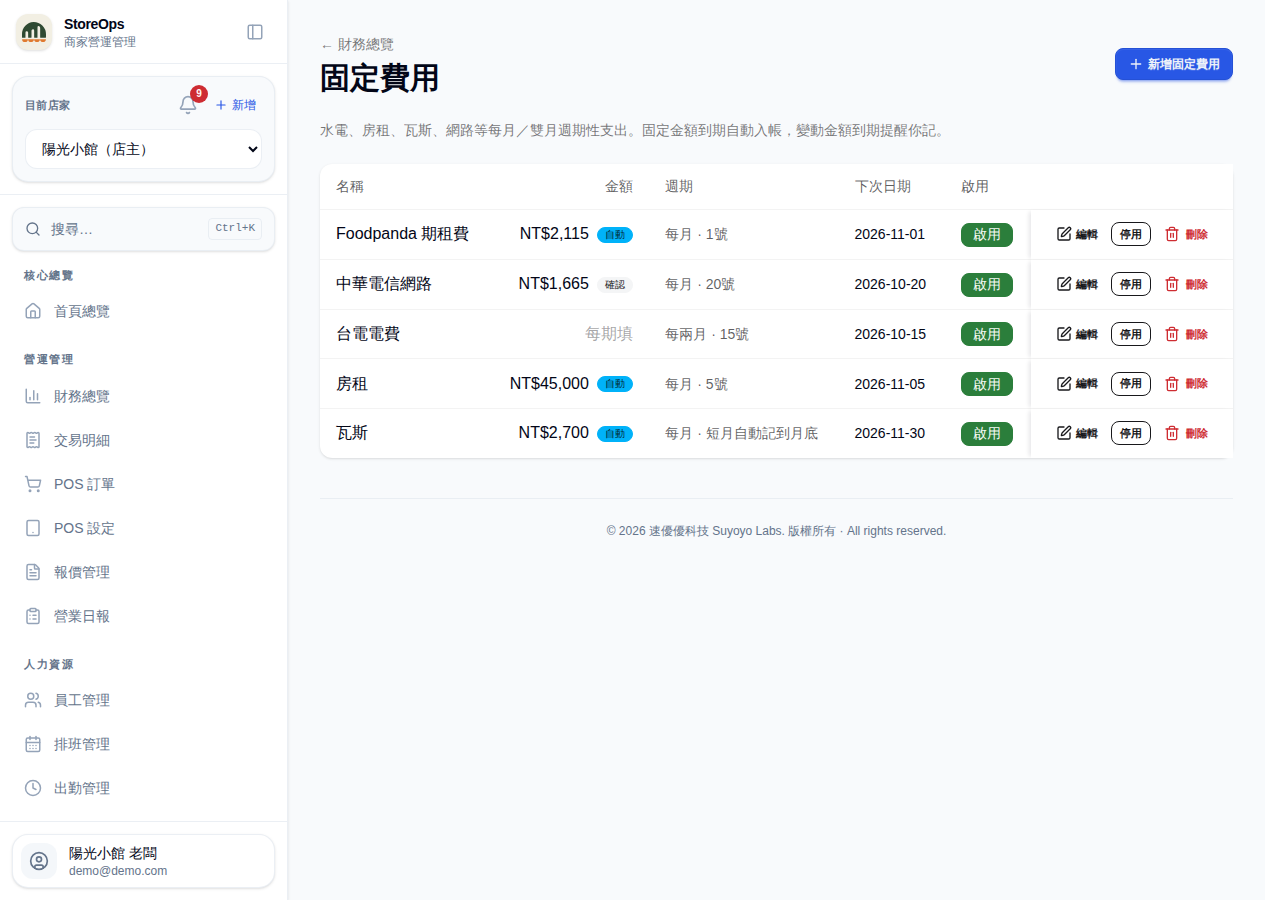Click the 報價管理 file icon
The height and width of the screenshot is (900, 1280).
(x=33, y=572)
